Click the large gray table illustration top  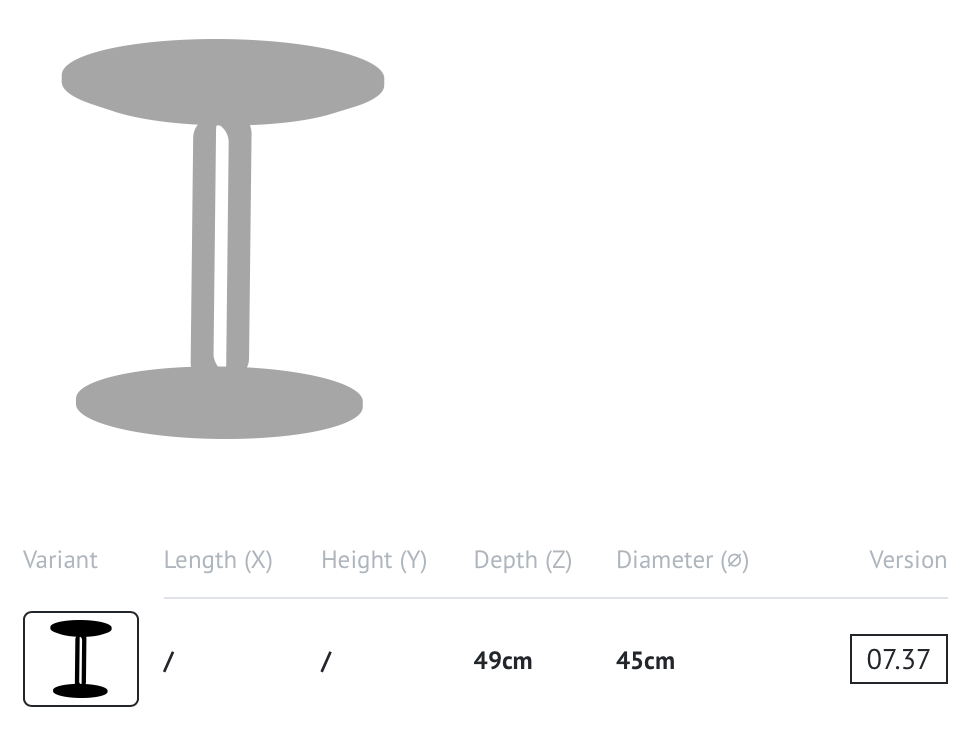(x=222, y=82)
